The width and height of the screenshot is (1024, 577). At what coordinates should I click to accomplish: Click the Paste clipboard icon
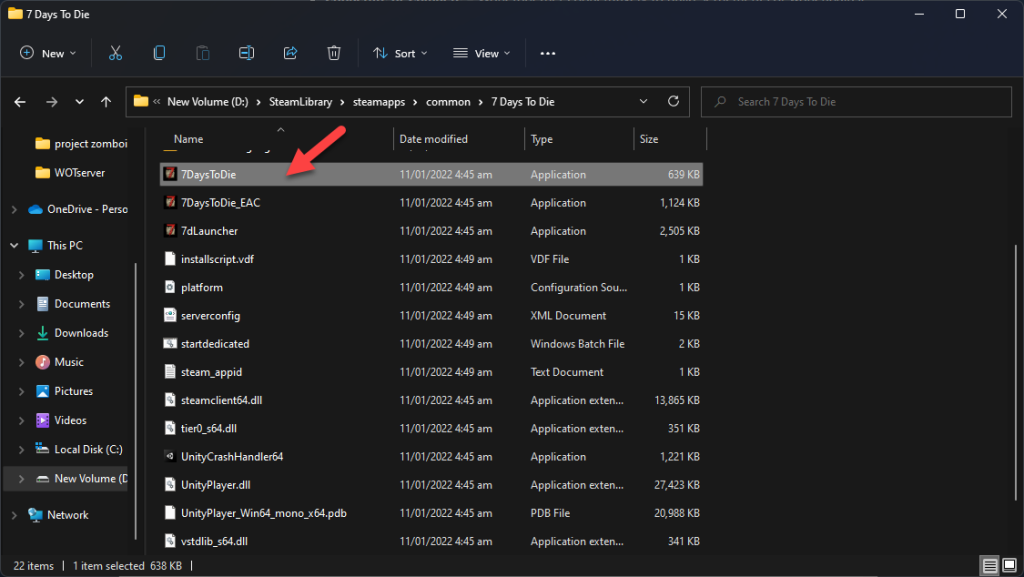[202, 54]
